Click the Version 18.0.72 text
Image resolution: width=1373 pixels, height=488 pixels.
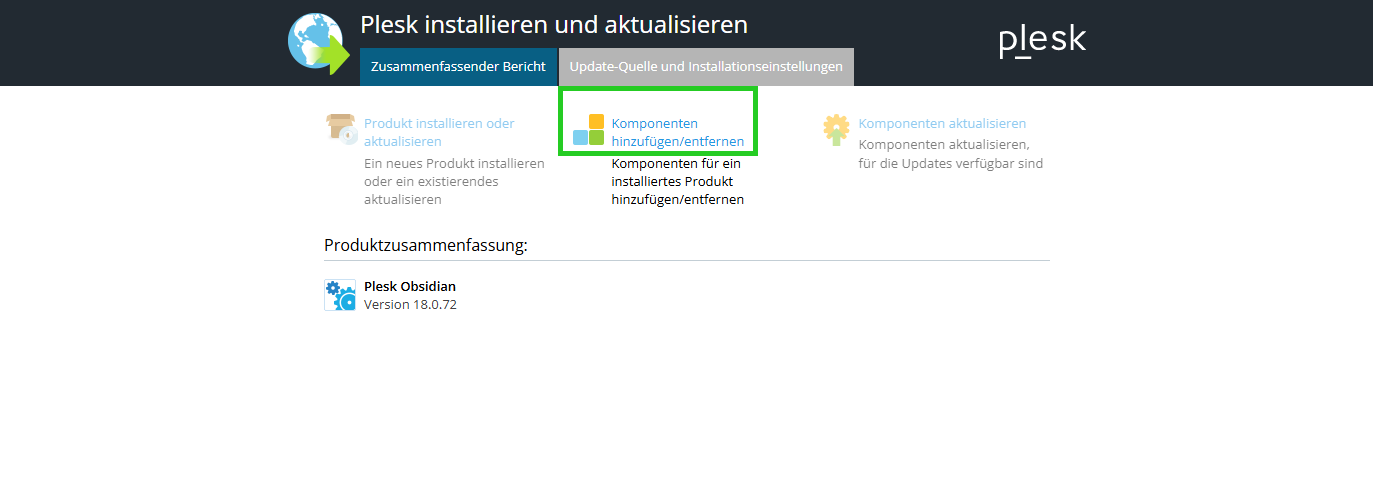(410, 305)
